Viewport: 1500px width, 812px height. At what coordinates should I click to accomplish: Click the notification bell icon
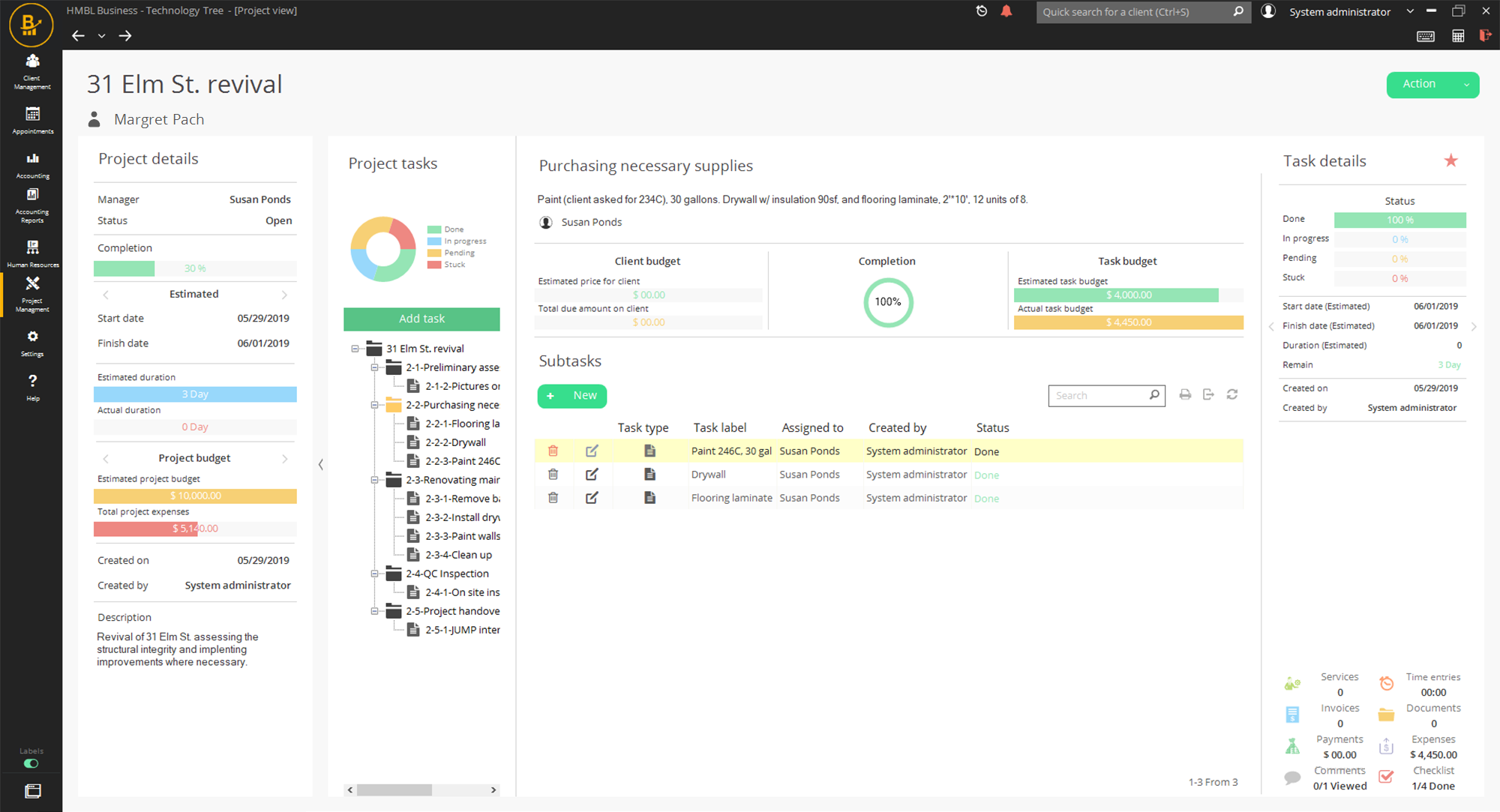point(1006,11)
